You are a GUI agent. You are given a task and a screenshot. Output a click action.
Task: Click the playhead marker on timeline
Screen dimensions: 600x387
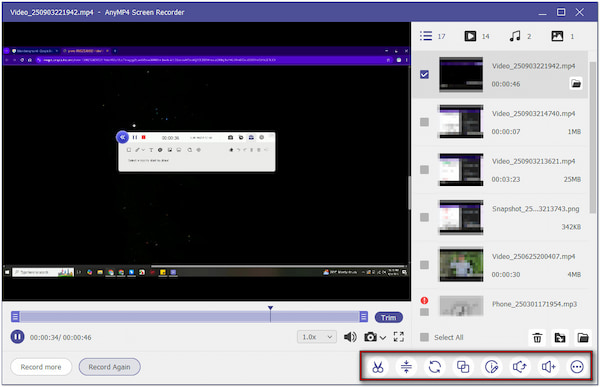pos(271,308)
